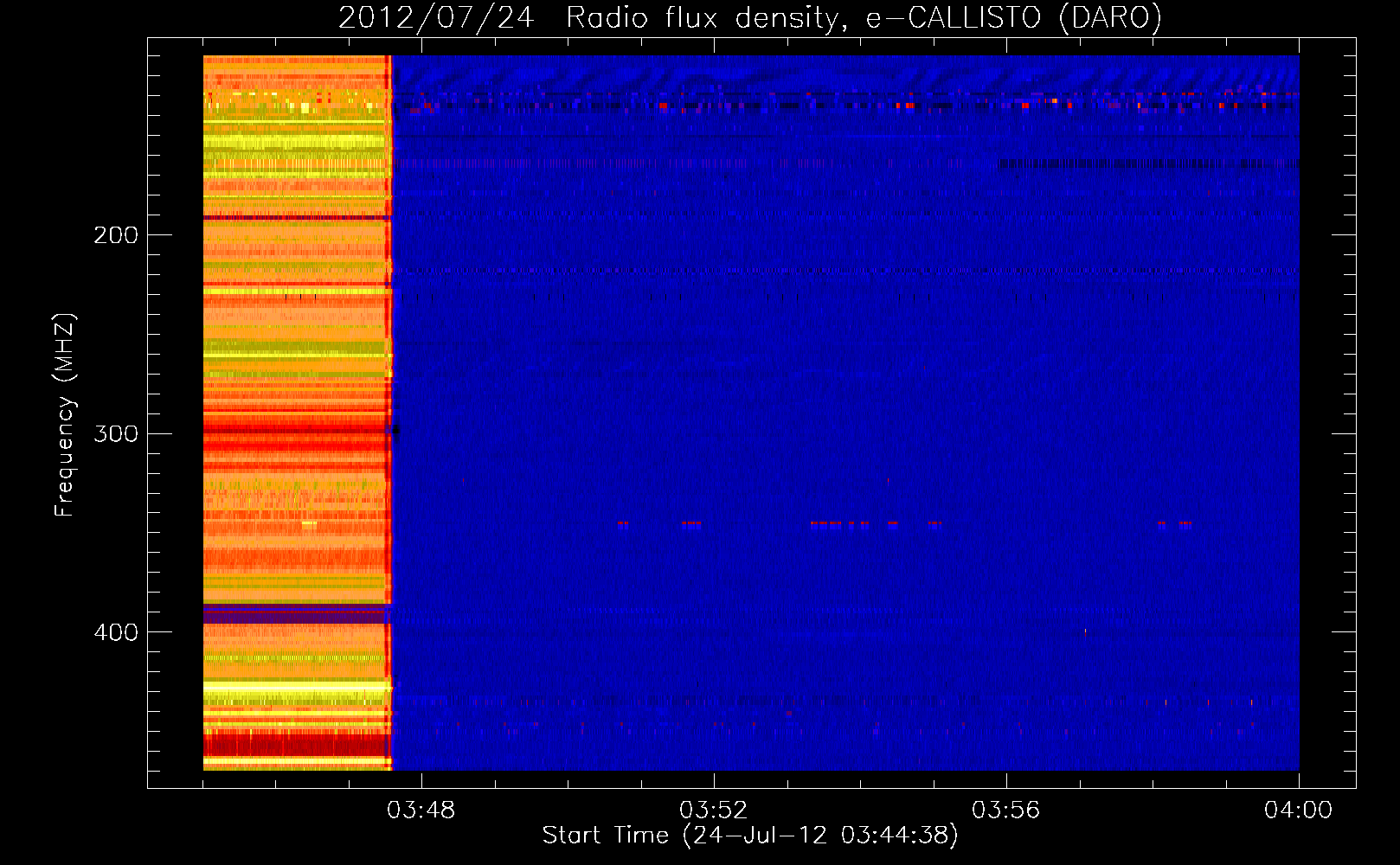Click the 200 frequency tick label
The width and height of the screenshot is (1400, 865).
pyautogui.click(x=116, y=235)
